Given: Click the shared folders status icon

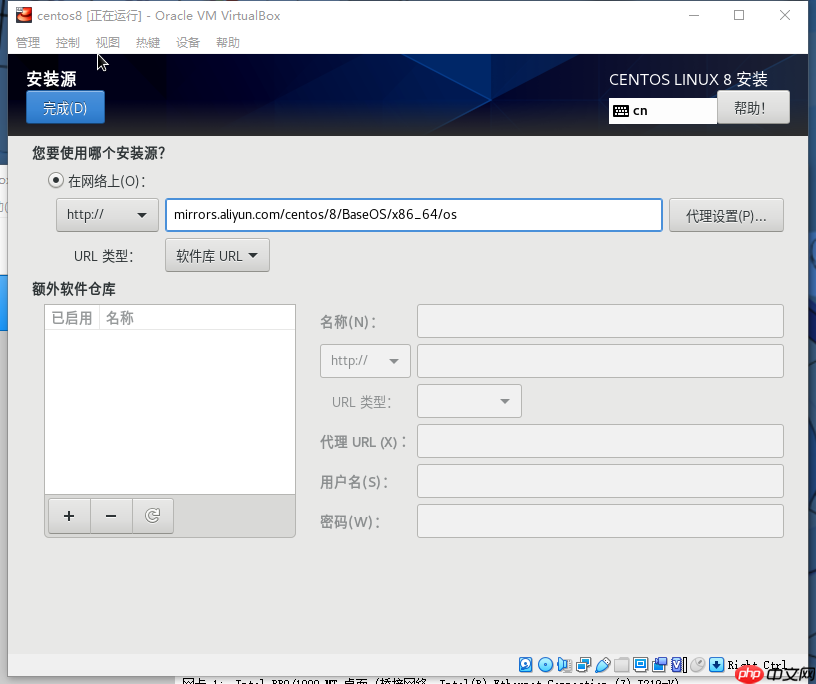Looking at the screenshot, I should 621,664.
